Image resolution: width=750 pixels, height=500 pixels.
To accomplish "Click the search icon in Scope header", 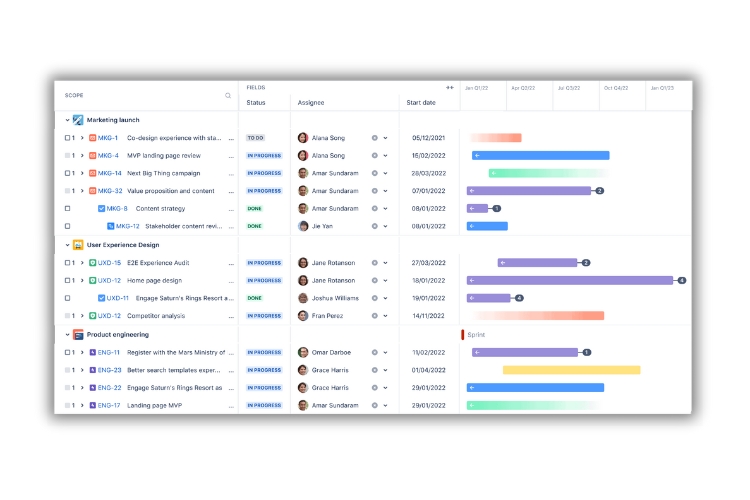I will point(228,96).
